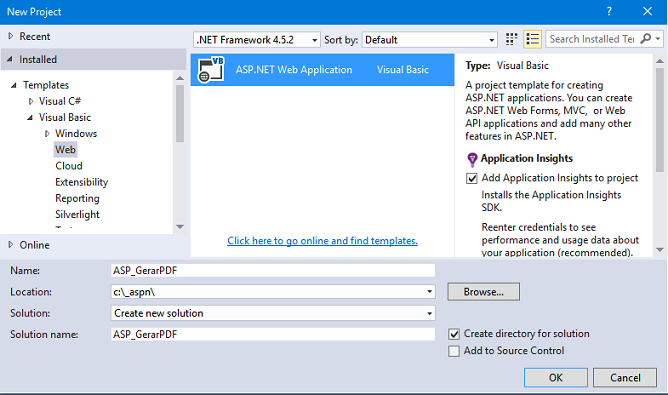Click the Cancel button

[625, 378]
